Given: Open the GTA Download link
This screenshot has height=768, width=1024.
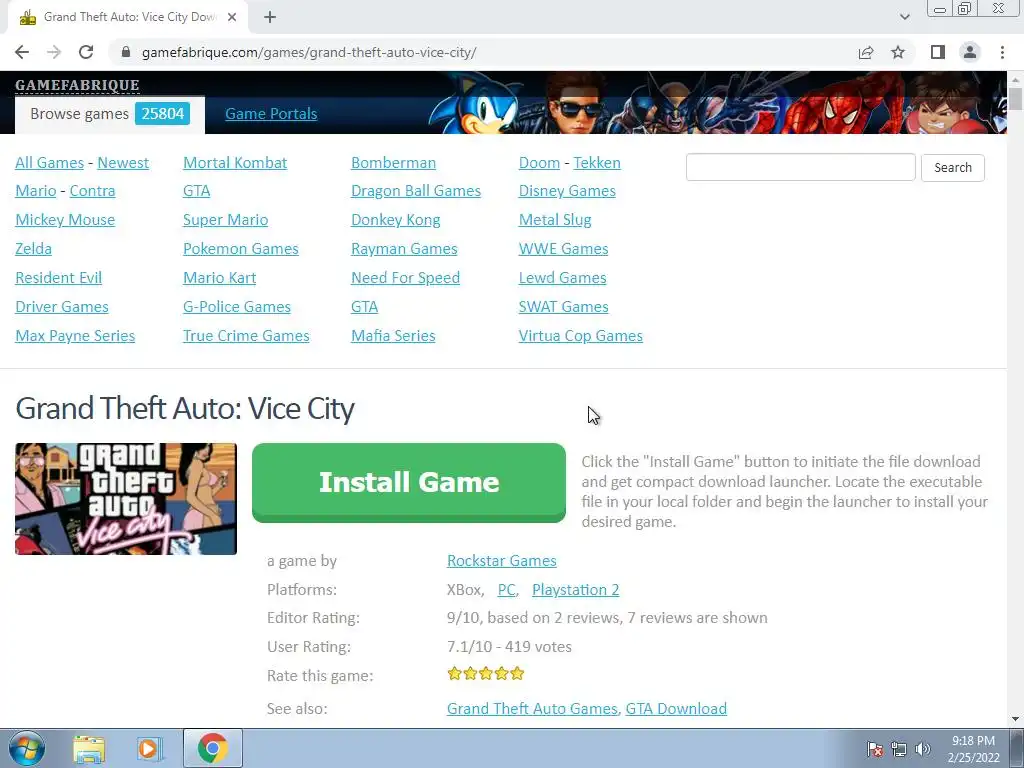Looking at the screenshot, I should pos(676,709).
